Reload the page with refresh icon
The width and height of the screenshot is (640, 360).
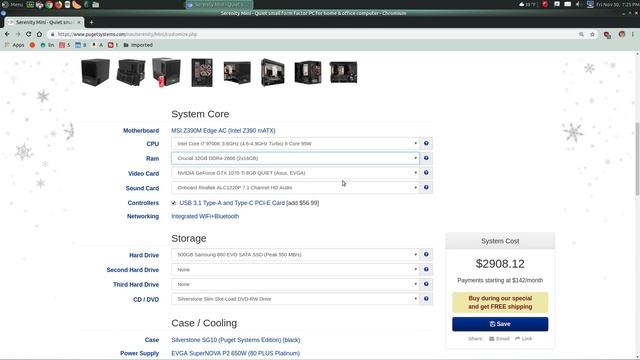pyautogui.click(x=29, y=34)
